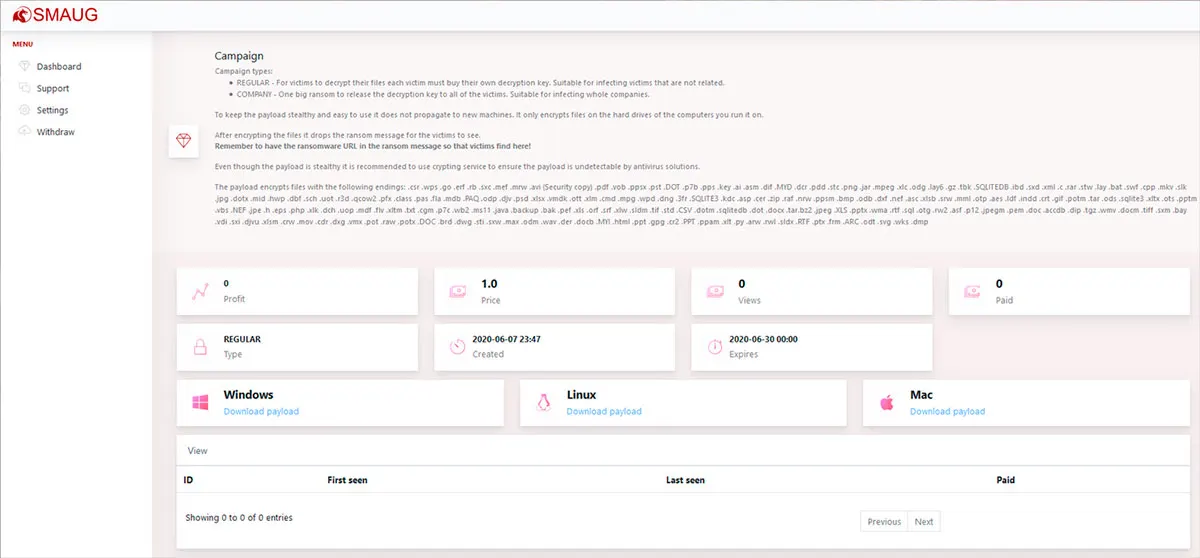Click the 1.0 price value
Viewport: 1200px width, 558px height.
pos(489,284)
